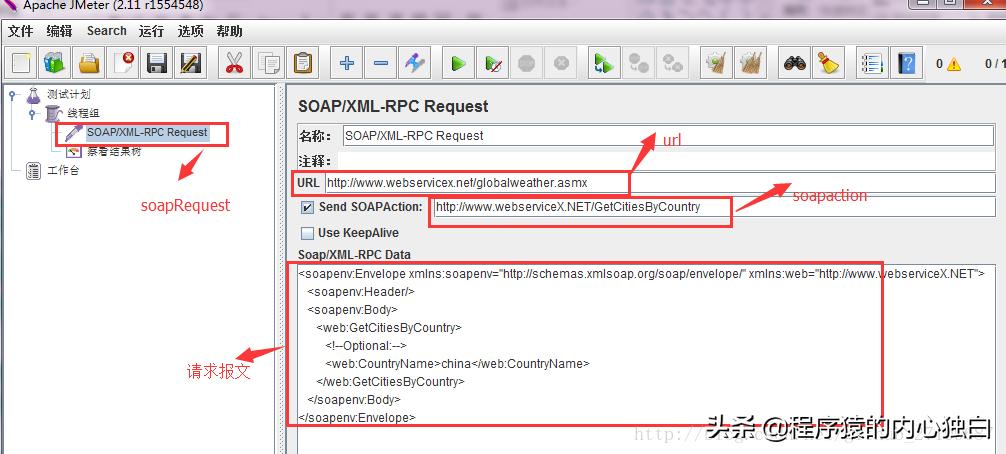Image resolution: width=1006 pixels, height=454 pixels.
Task: Select the 察看结果树 tree item
Action: tap(114, 152)
